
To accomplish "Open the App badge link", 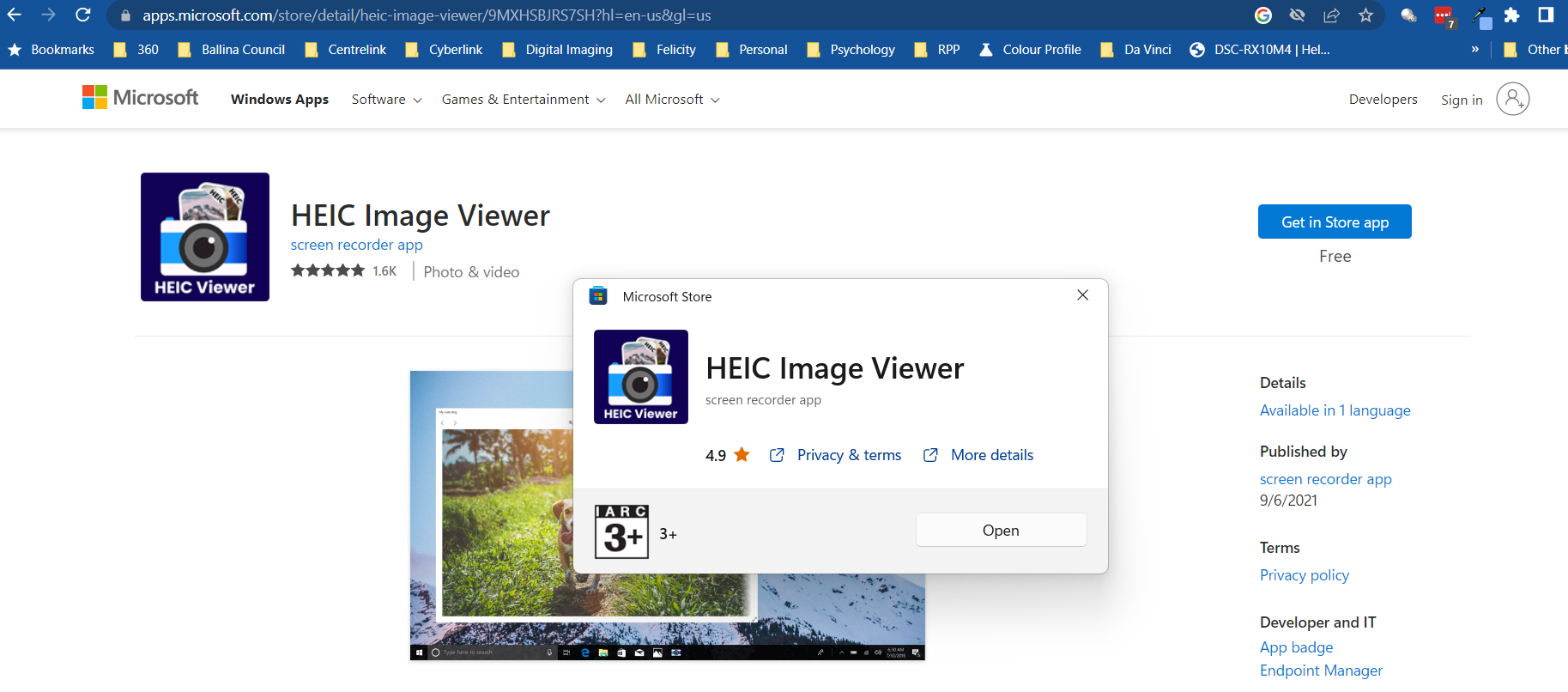I will (x=1296, y=647).
